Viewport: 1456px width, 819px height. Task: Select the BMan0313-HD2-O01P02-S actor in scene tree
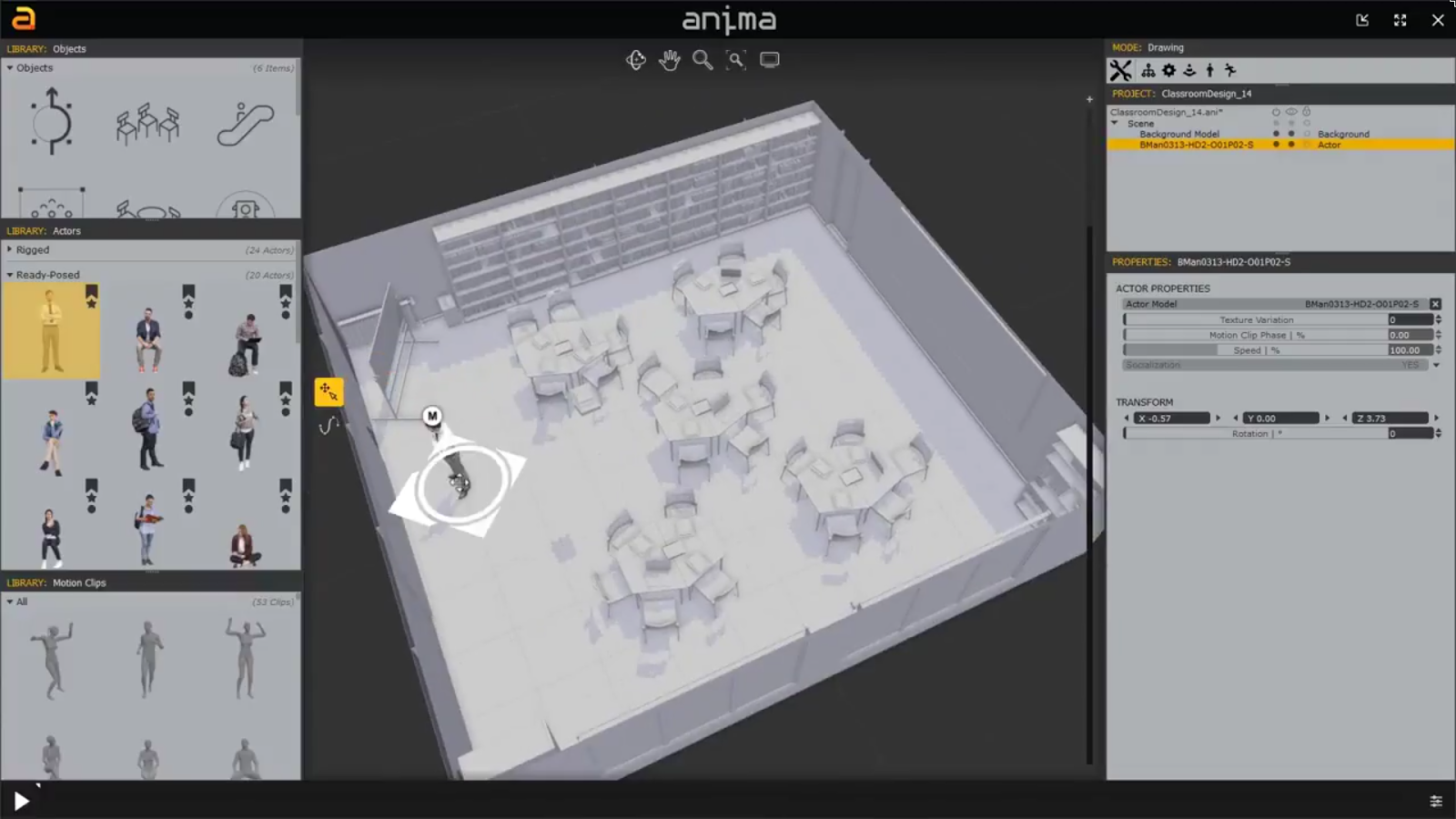pos(1197,144)
